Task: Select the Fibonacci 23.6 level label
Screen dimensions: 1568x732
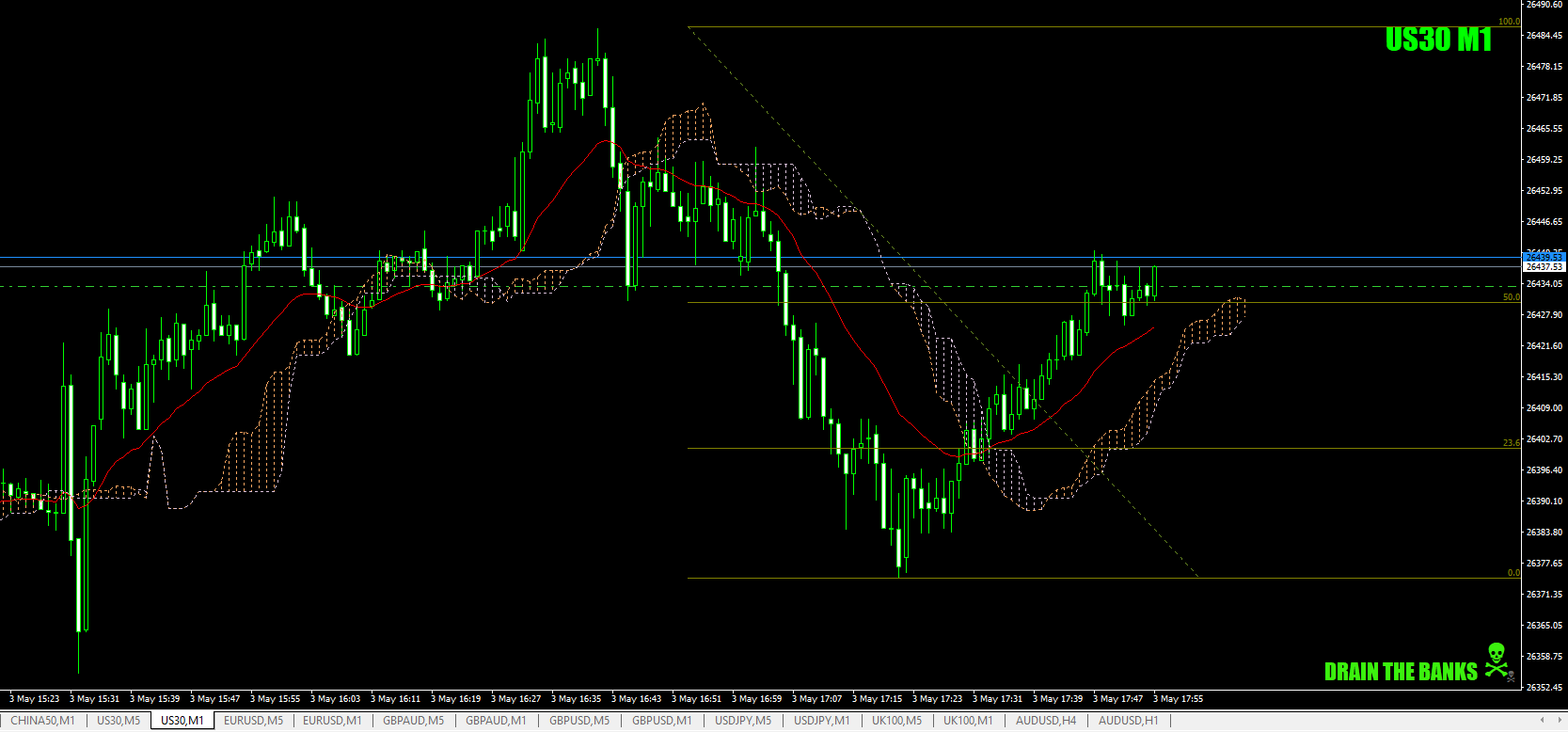Action: tap(1511, 443)
